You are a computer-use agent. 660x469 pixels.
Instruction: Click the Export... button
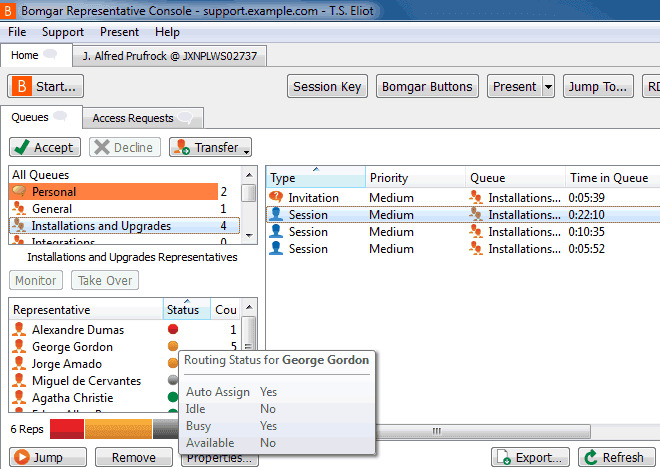pyautogui.click(x=530, y=457)
